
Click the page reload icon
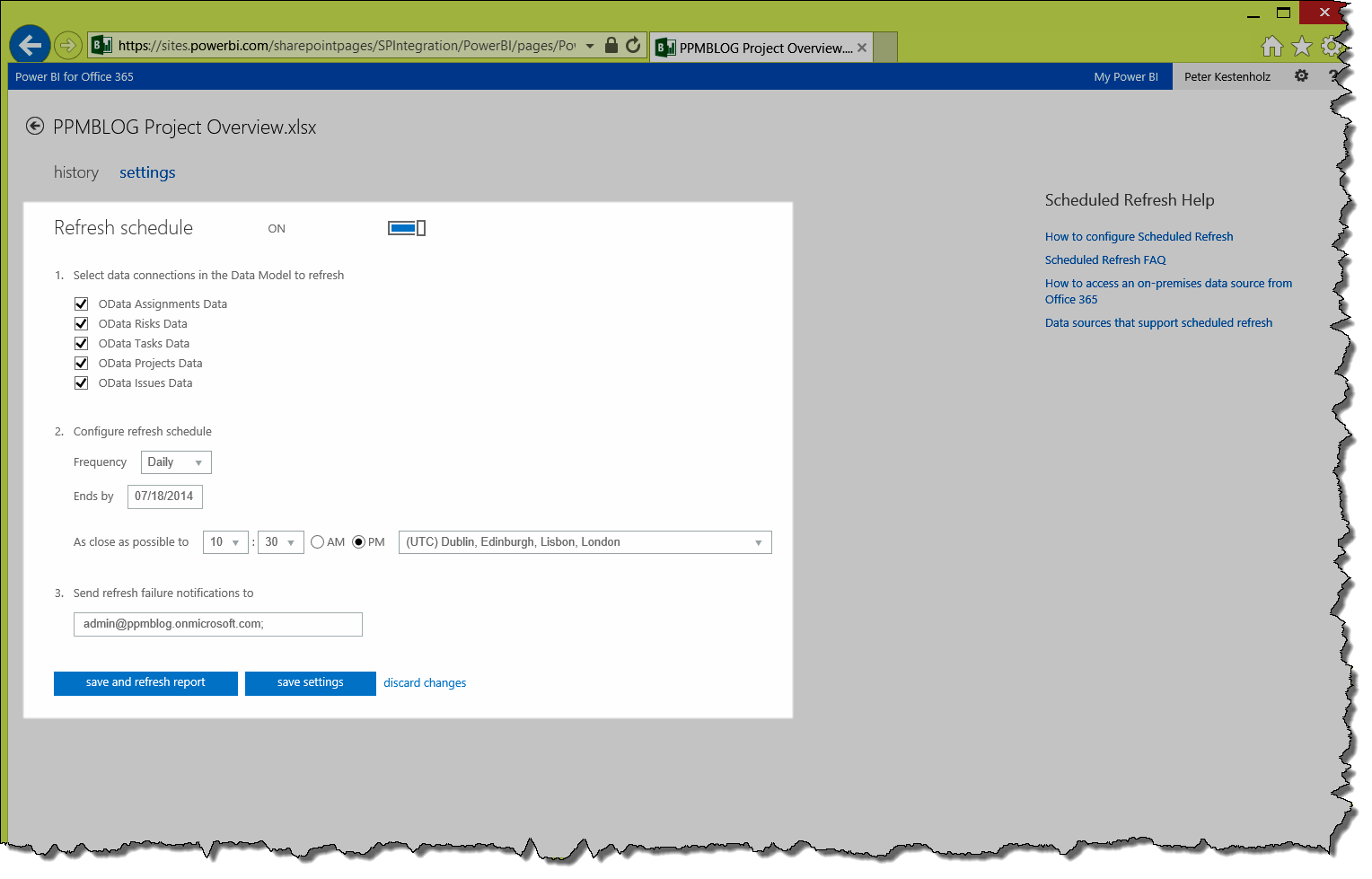[x=634, y=45]
